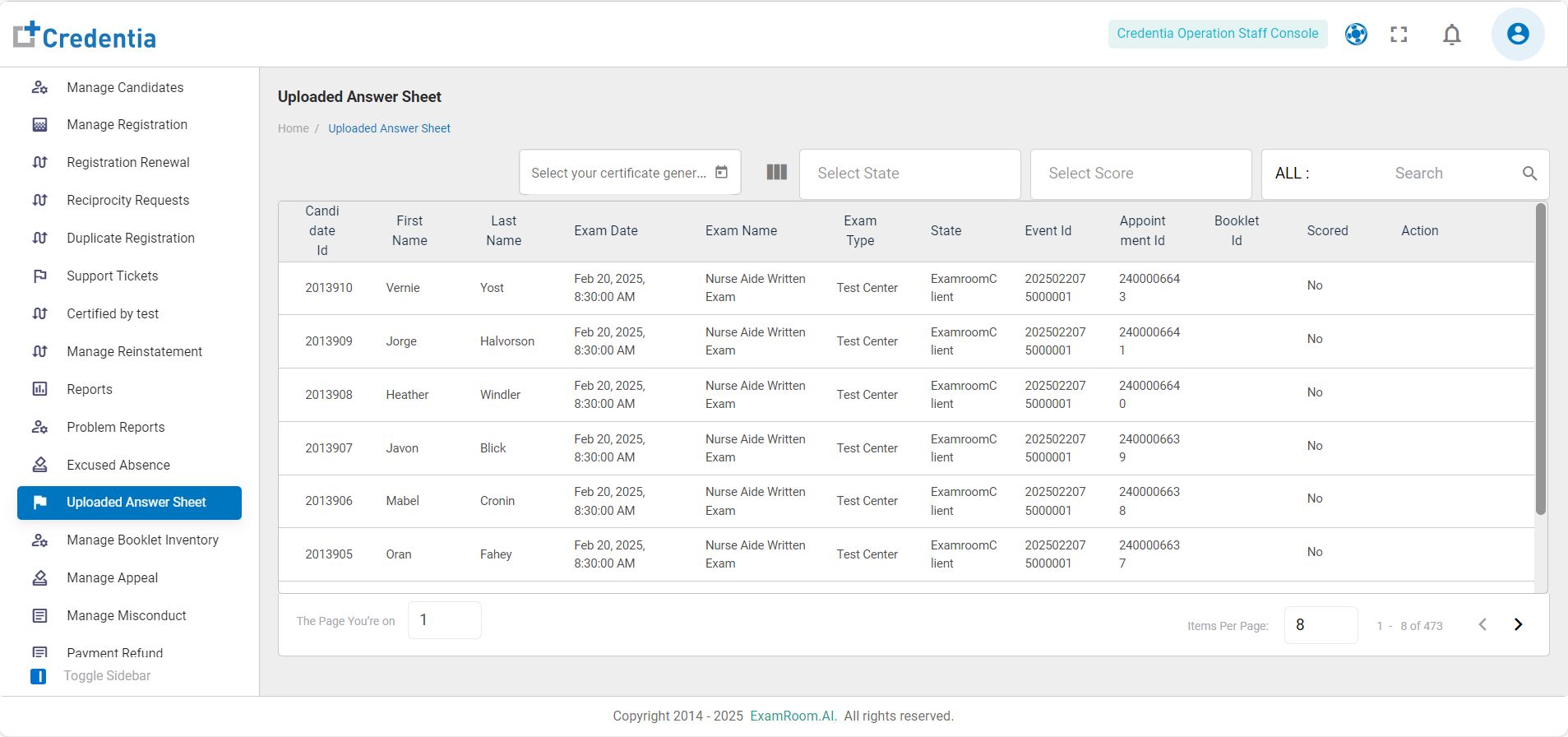Focus the page number input field
The width and height of the screenshot is (1568, 737).
pos(444,620)
